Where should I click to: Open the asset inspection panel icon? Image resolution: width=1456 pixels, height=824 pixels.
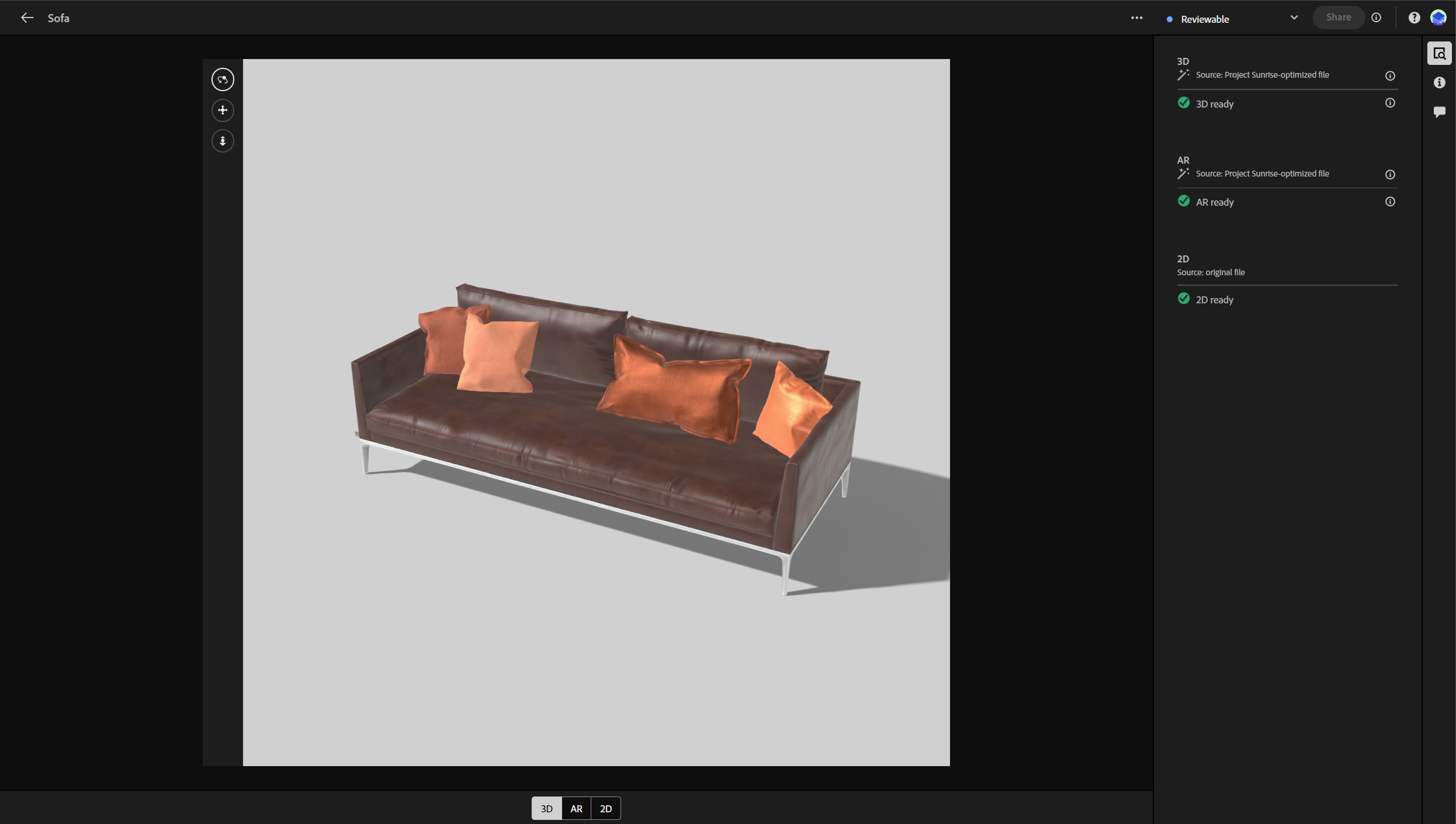[1439, 54]
